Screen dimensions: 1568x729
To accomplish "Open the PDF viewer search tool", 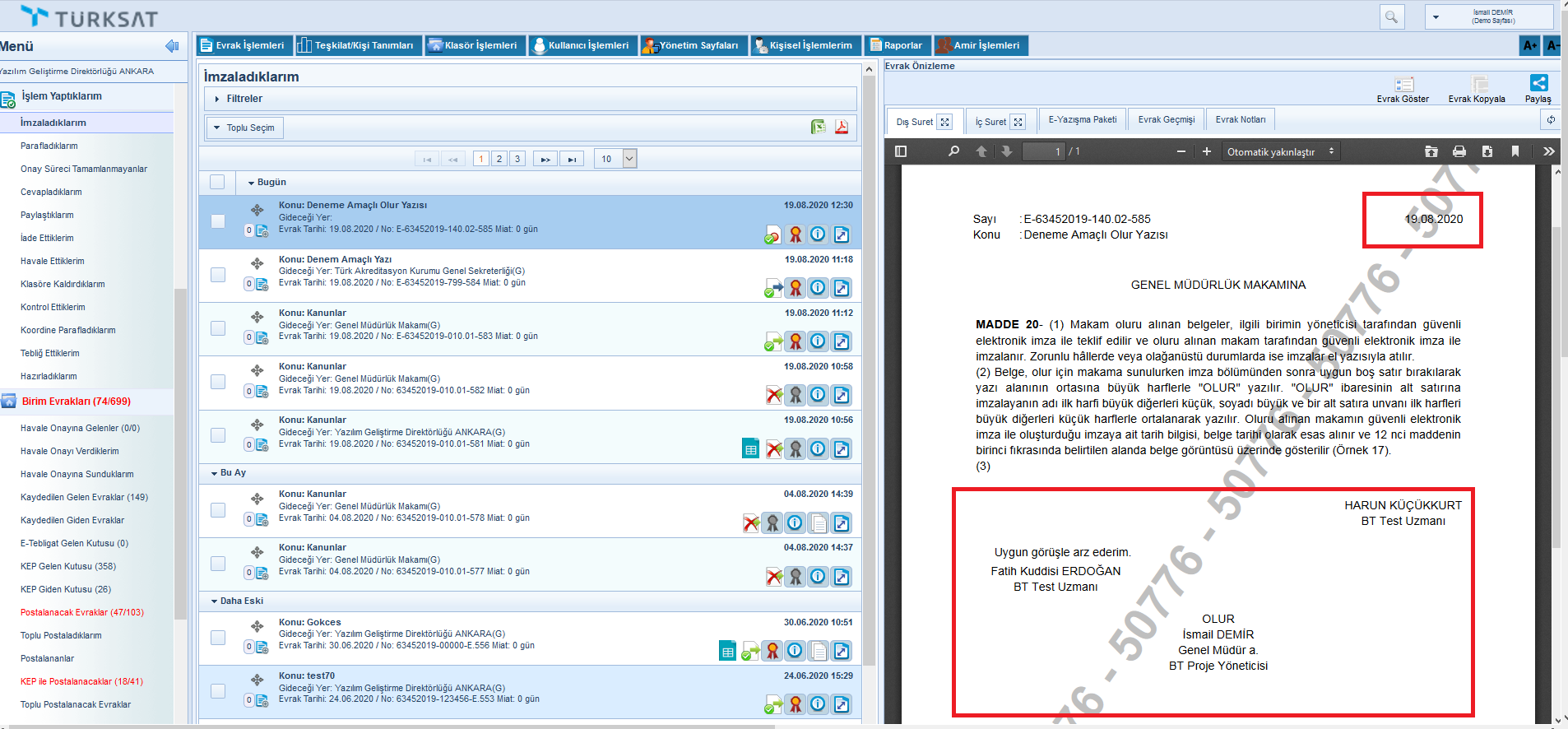I will 953,151.
